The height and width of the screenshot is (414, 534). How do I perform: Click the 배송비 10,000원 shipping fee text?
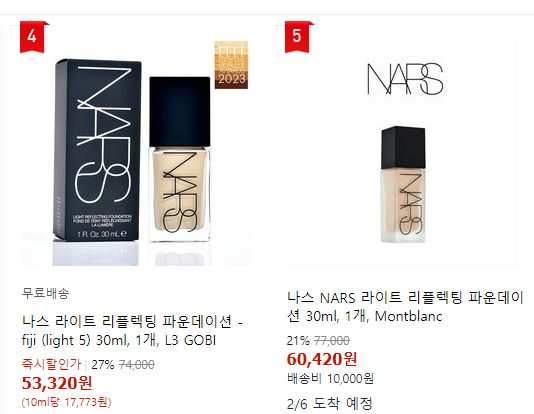330,378
